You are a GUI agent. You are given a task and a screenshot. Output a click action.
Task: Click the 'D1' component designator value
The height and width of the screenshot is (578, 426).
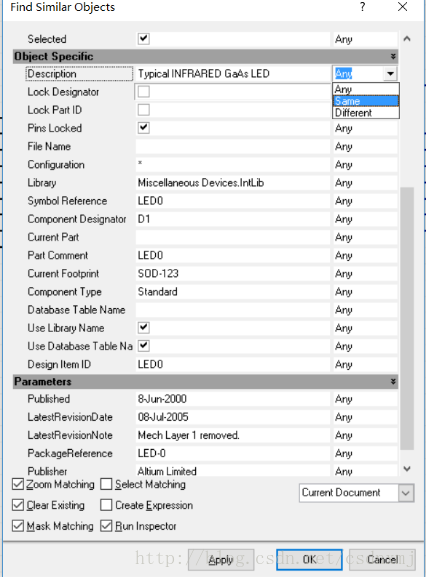tap(144, 219)
